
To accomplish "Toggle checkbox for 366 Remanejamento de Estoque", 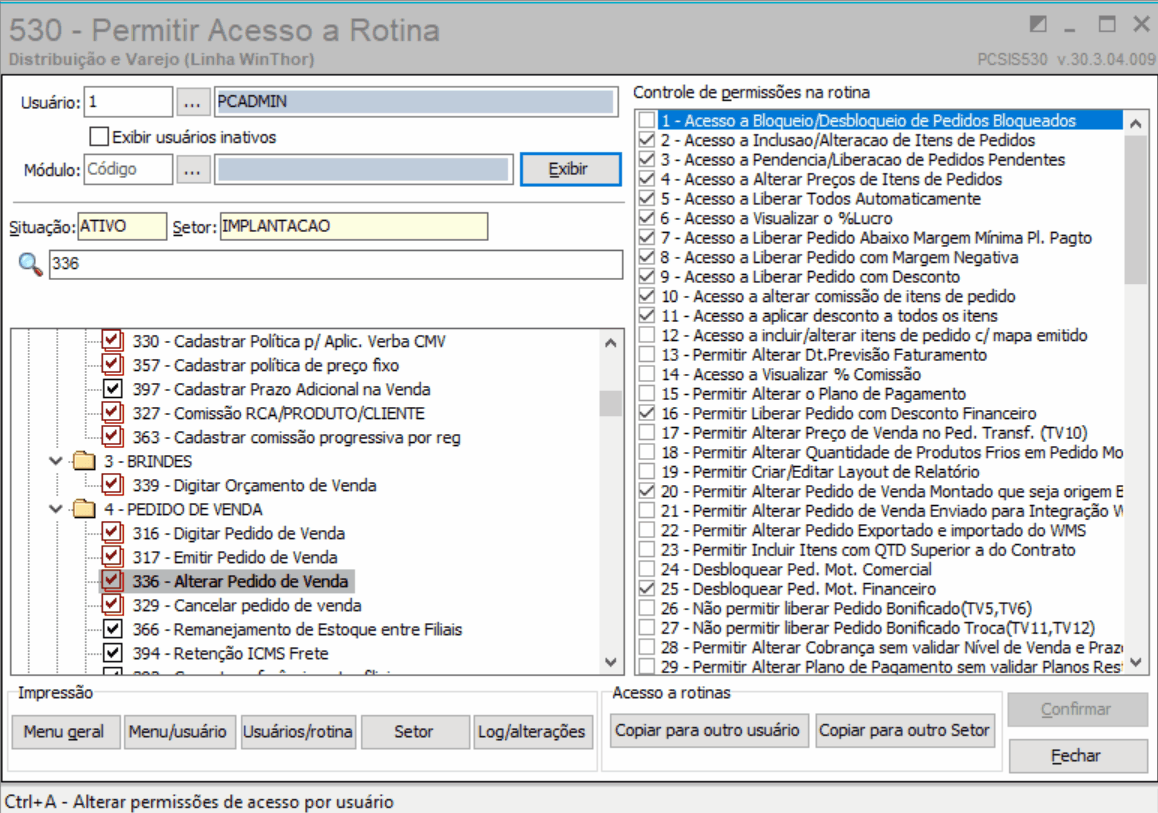I will click(x=112, y=629).
